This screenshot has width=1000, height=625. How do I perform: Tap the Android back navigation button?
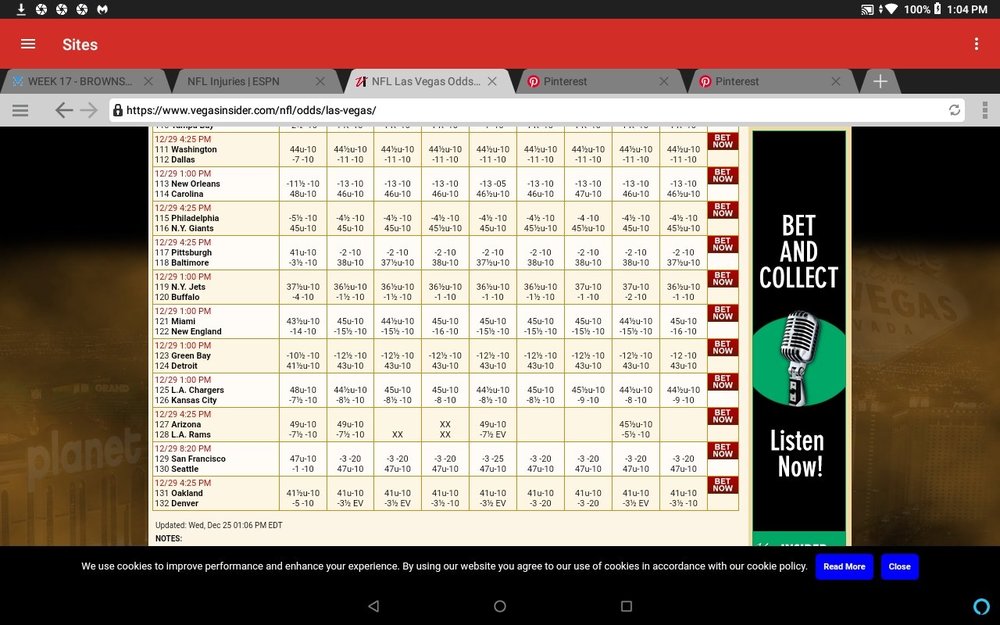[x=374, y=606]
